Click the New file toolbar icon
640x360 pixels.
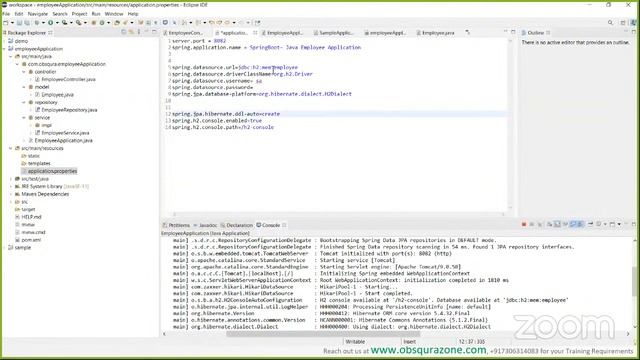coord(6,23)
